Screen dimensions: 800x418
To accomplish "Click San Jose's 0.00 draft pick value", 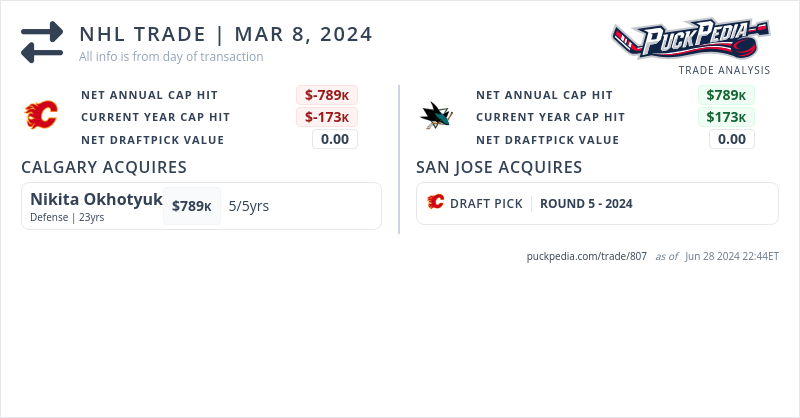I will point(732,139).
